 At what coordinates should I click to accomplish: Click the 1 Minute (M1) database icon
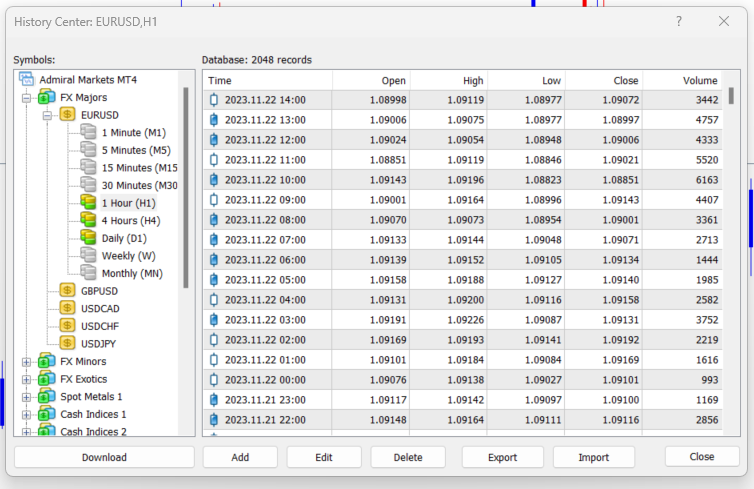click(88, 132)
